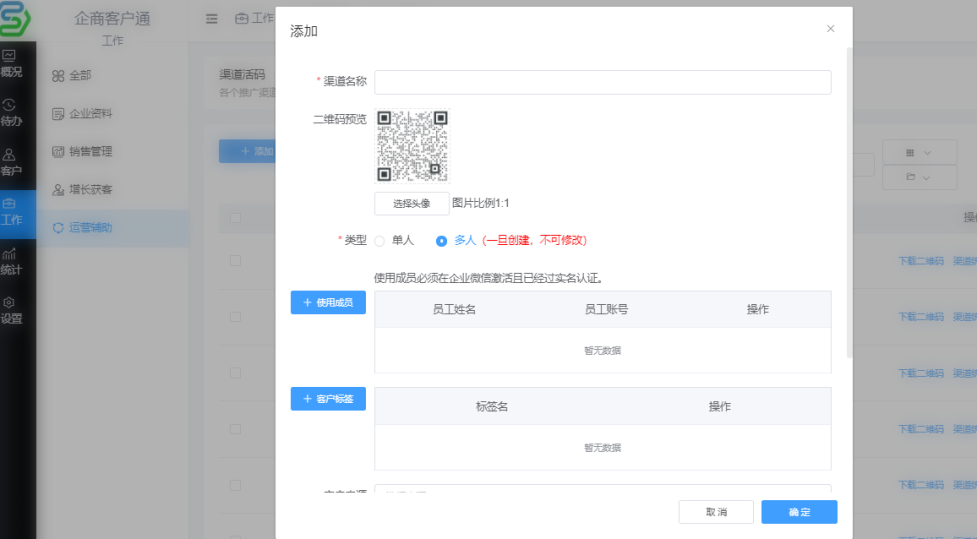This screenshot has height=539, width=977.
Task: Open the grid view dropdown
Action: coord(920,152)
